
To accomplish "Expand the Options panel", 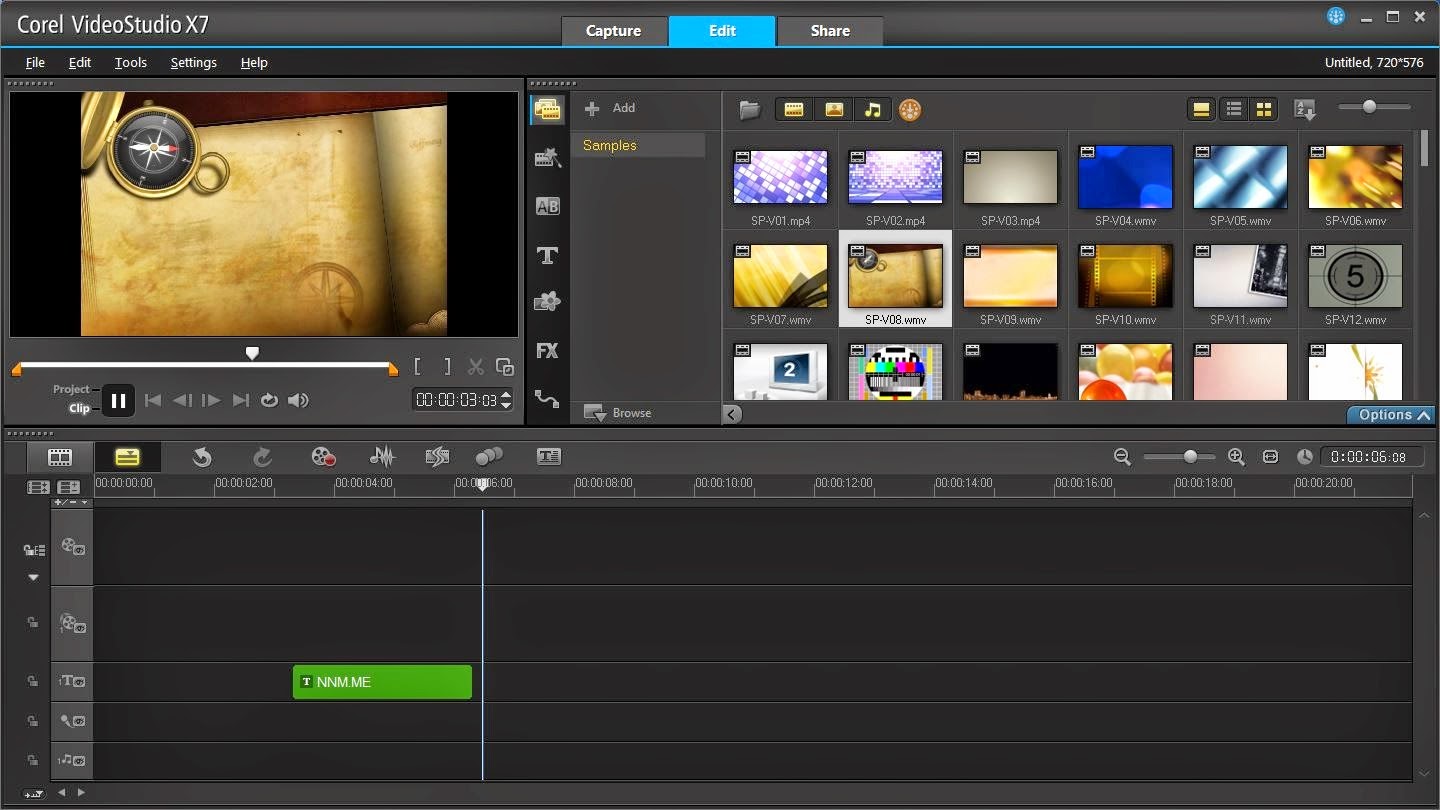I will pos(1390,415).
